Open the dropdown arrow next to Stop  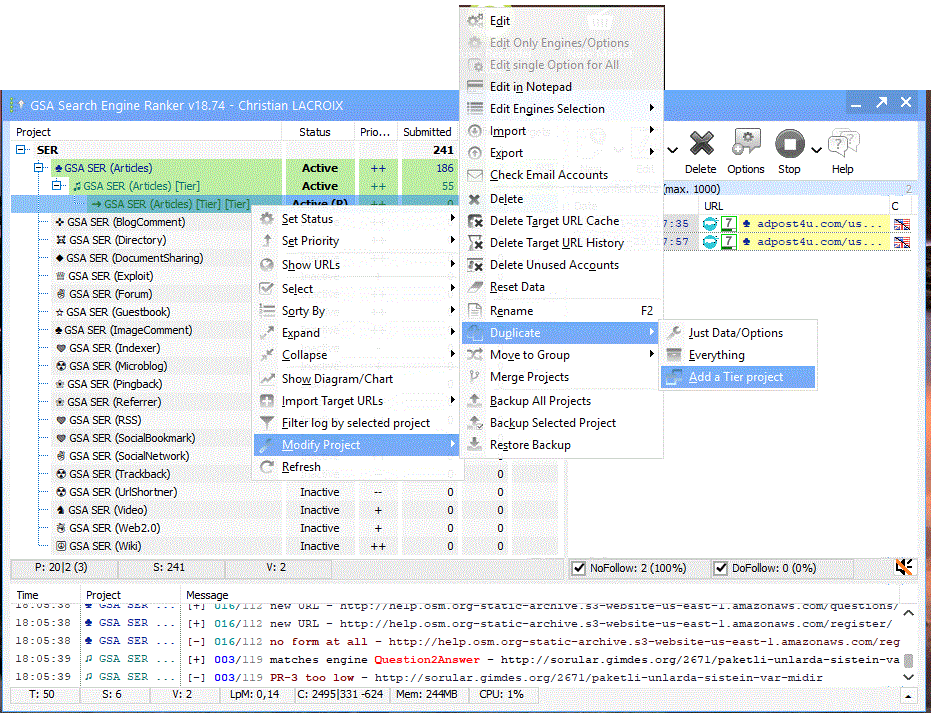coord(817,150)
